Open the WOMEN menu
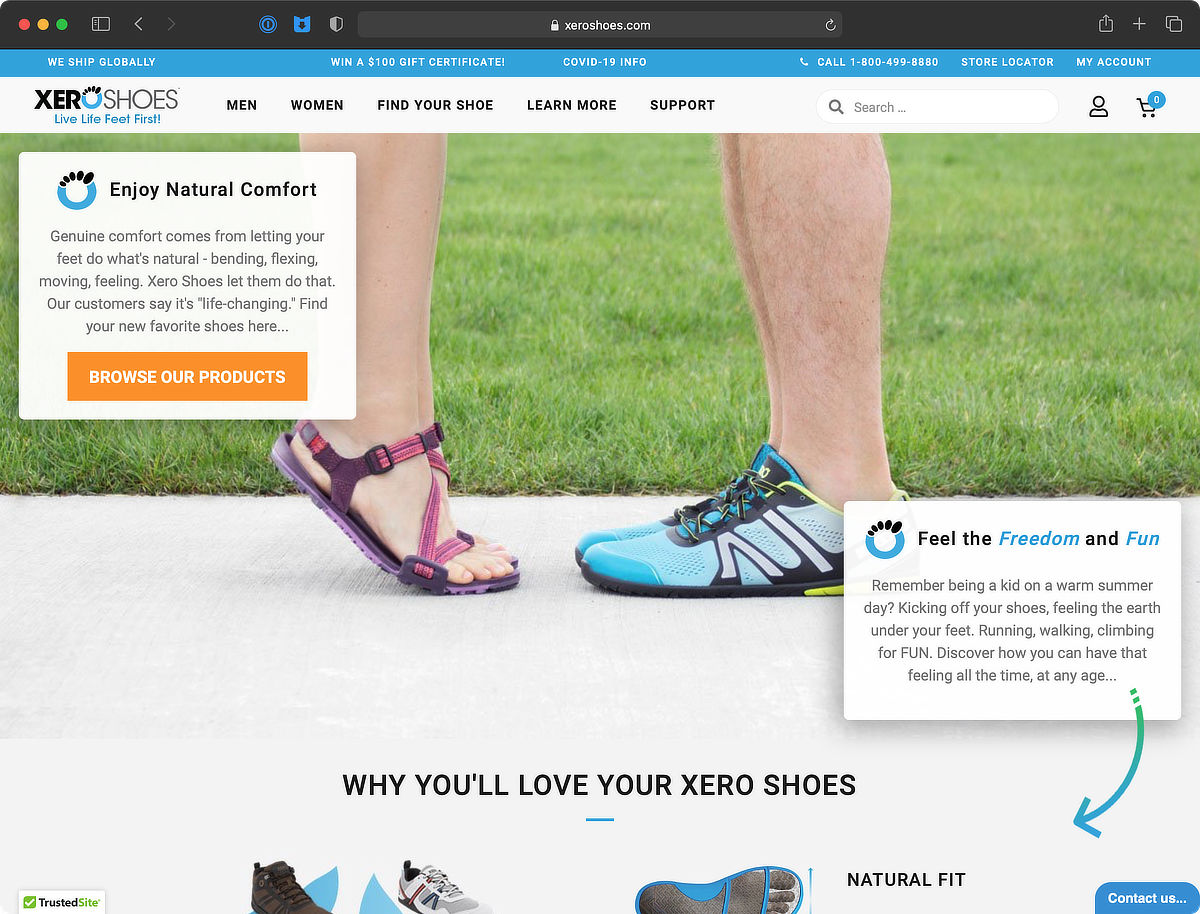 point(317,105)
